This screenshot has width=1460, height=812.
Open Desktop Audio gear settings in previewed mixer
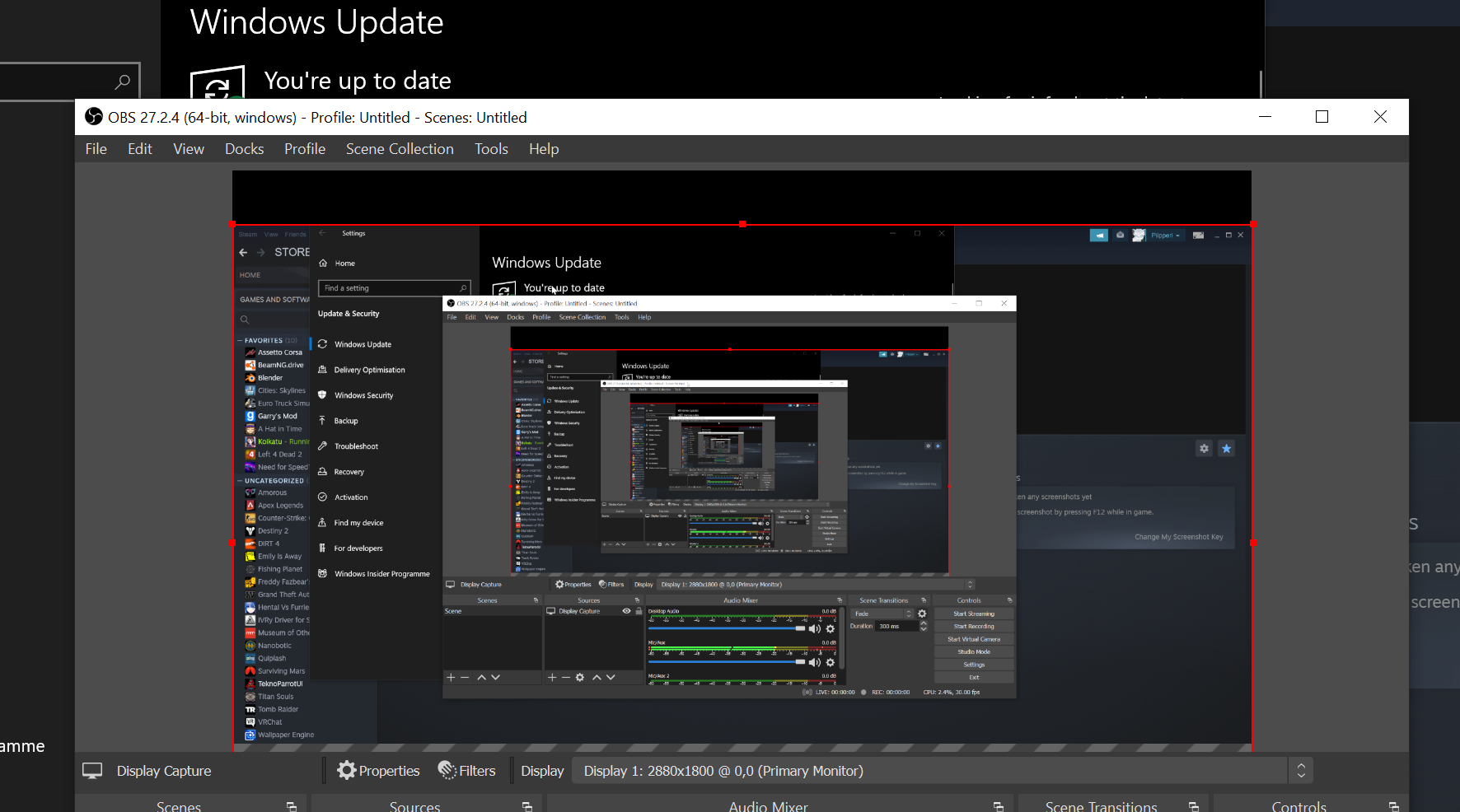click(831, 629)
